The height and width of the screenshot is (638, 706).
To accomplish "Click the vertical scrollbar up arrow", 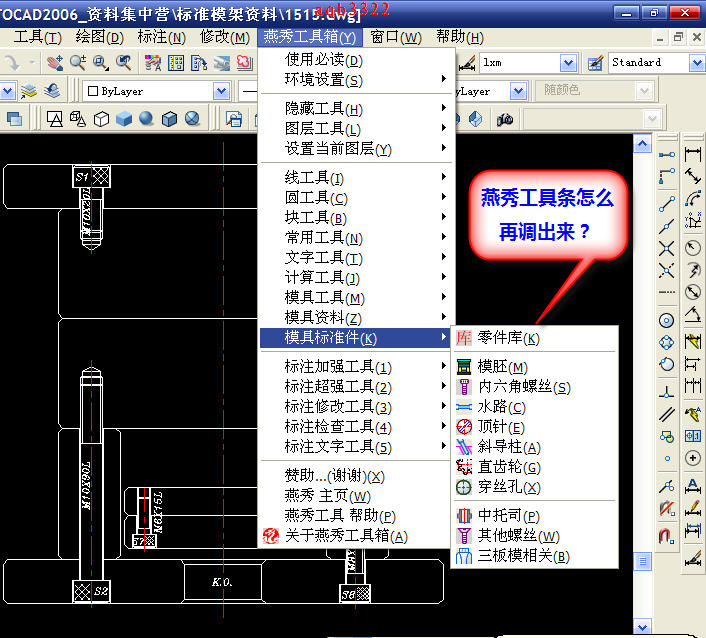I will [643, 144].
